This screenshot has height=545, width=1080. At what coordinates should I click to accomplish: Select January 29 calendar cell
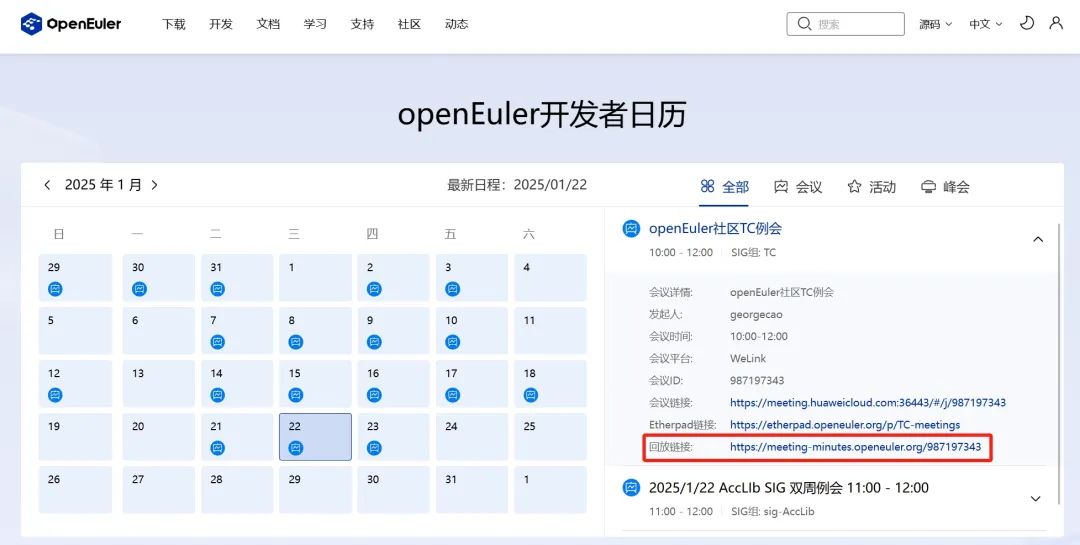click(315, 490)
